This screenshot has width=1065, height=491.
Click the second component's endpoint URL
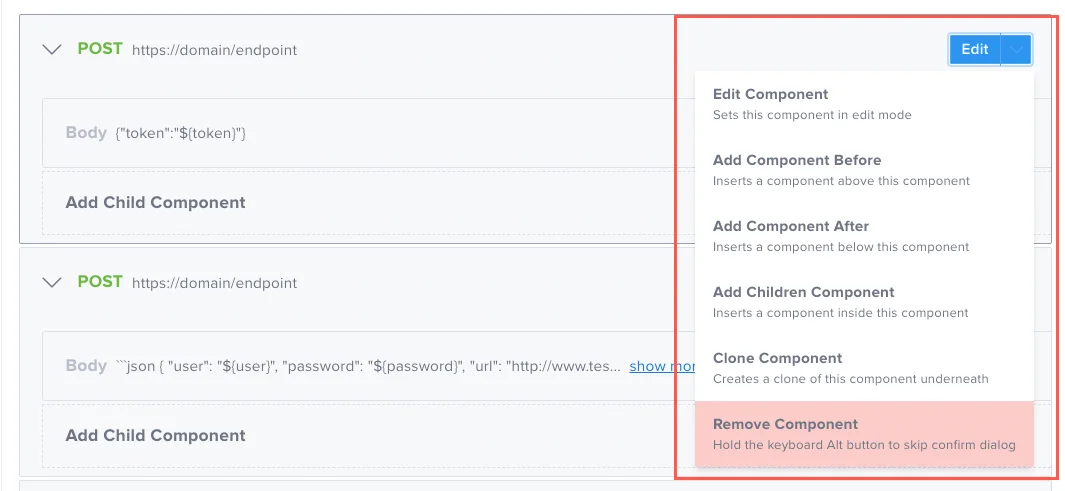pyautogui.click(x=214, y=283)
